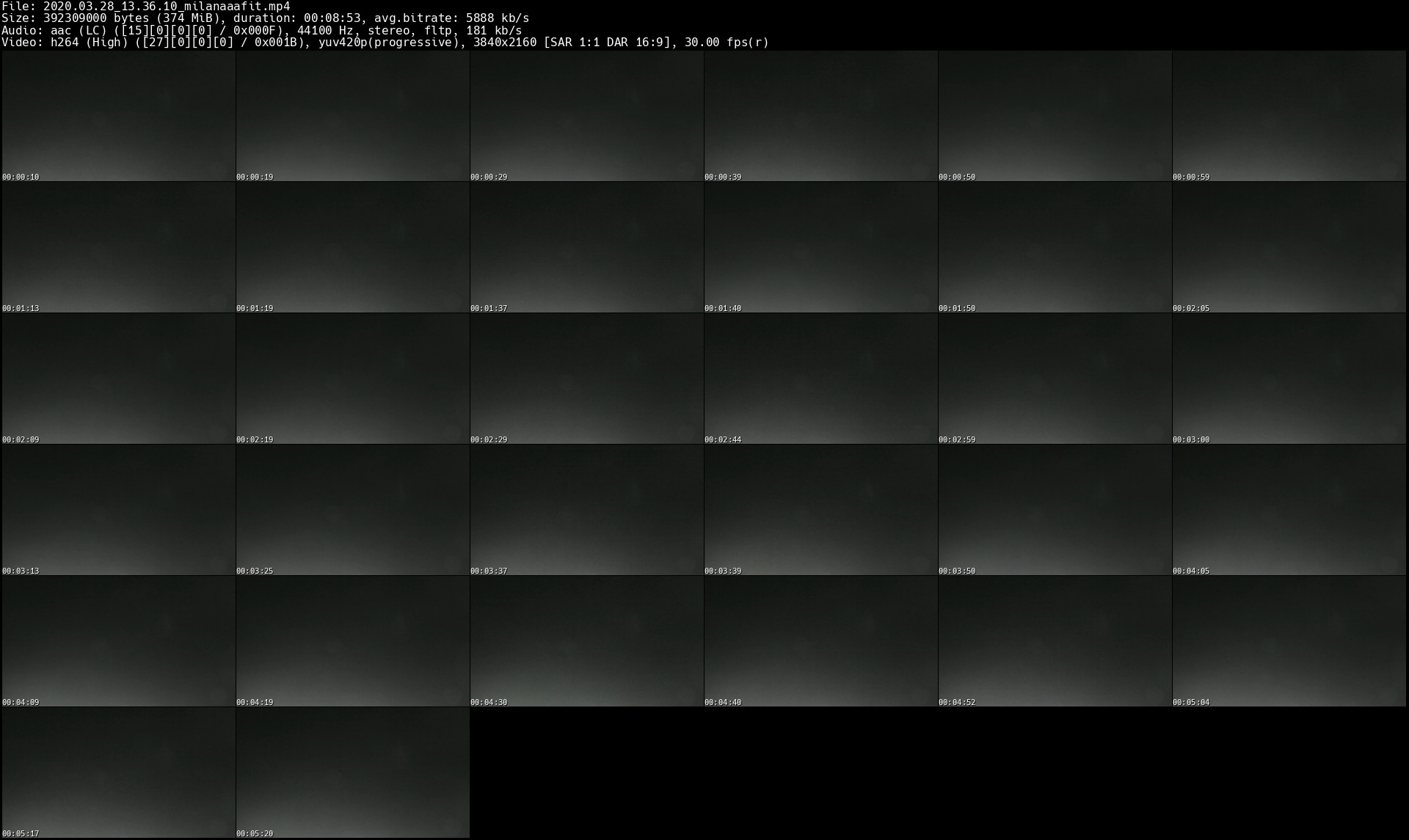1409x840 pixels.
Task: Select the thumbnail at 00:00:39
Action: coord(820,116)
